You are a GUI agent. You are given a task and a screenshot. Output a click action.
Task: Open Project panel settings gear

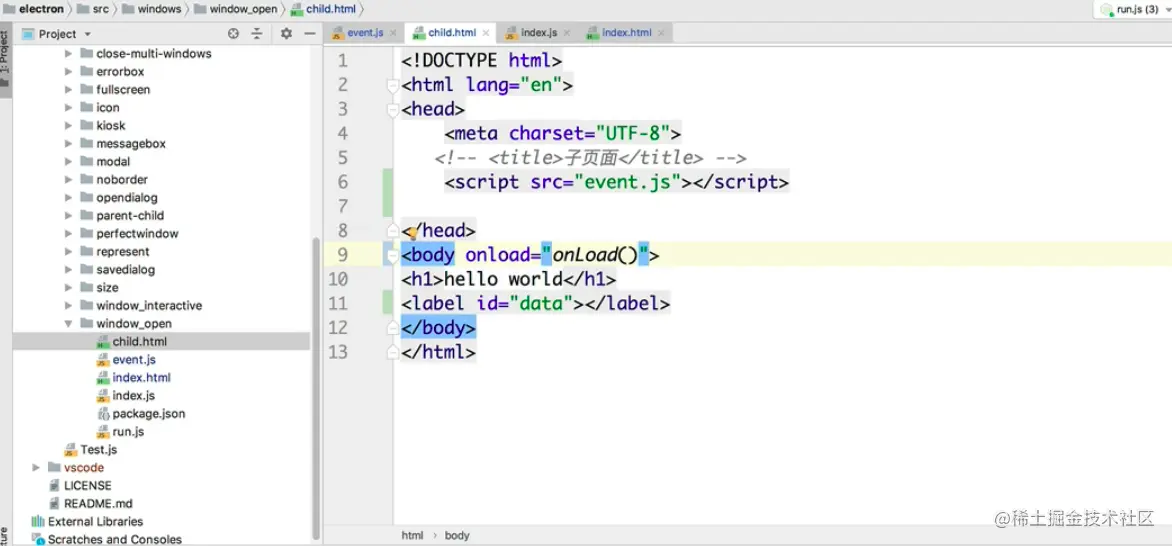point(286,34)
